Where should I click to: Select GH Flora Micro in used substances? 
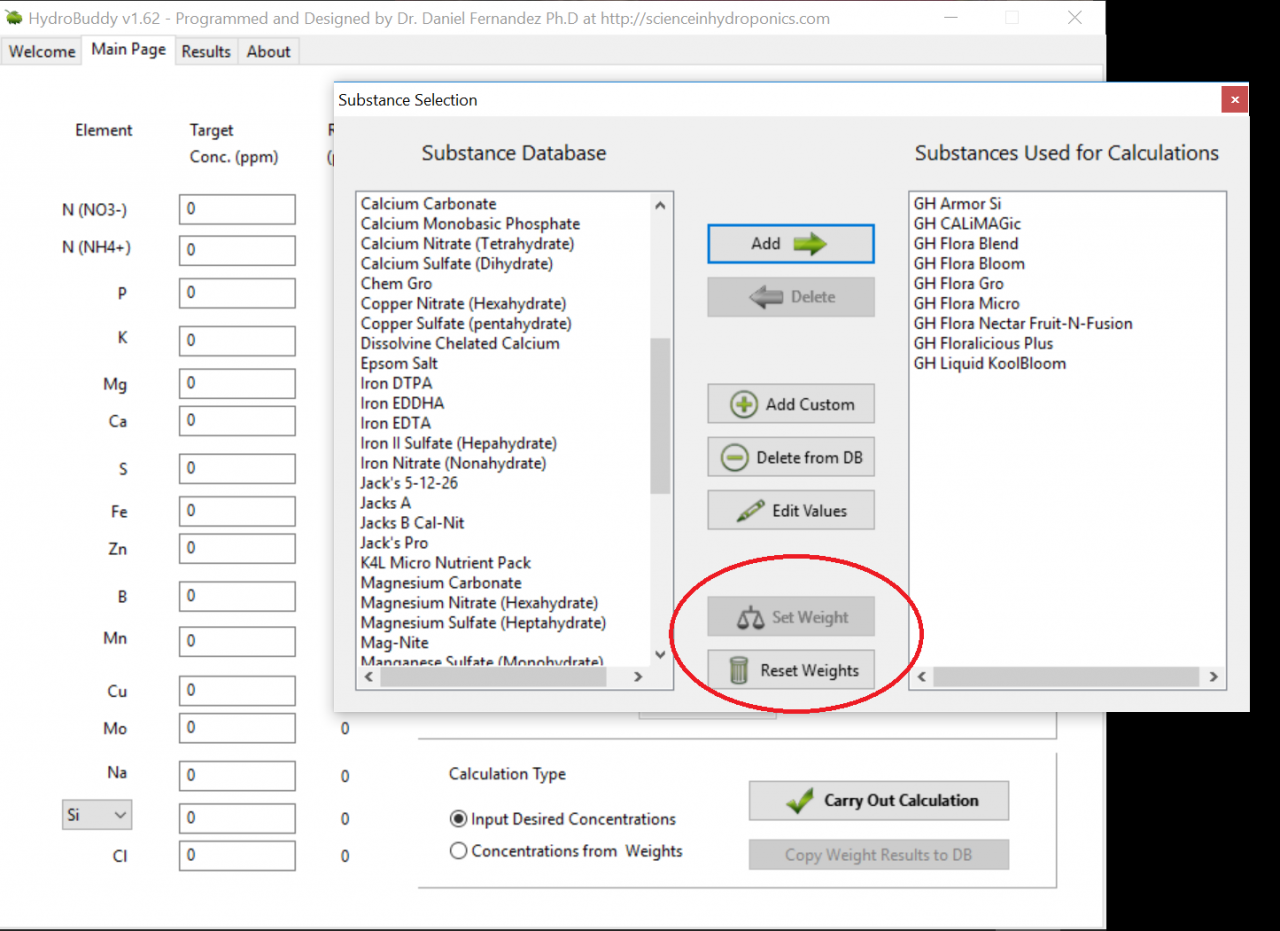(966, 304)
